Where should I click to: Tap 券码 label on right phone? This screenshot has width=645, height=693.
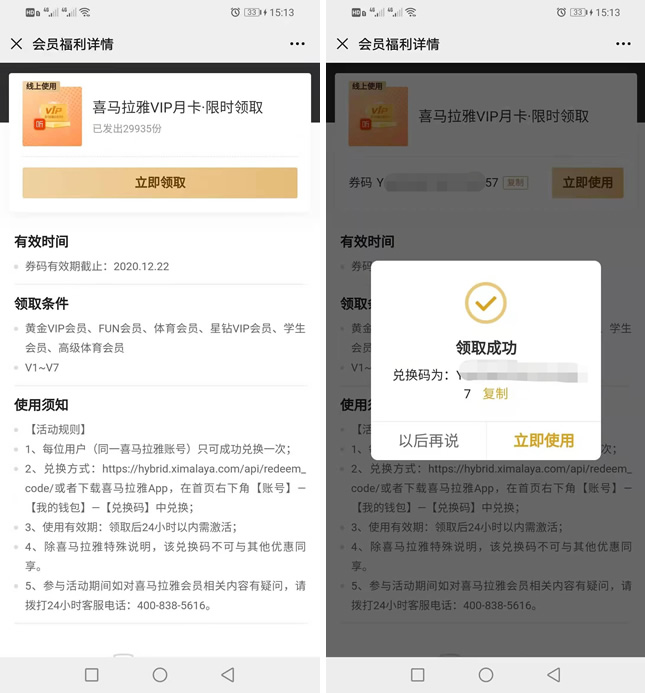point(360,183)
